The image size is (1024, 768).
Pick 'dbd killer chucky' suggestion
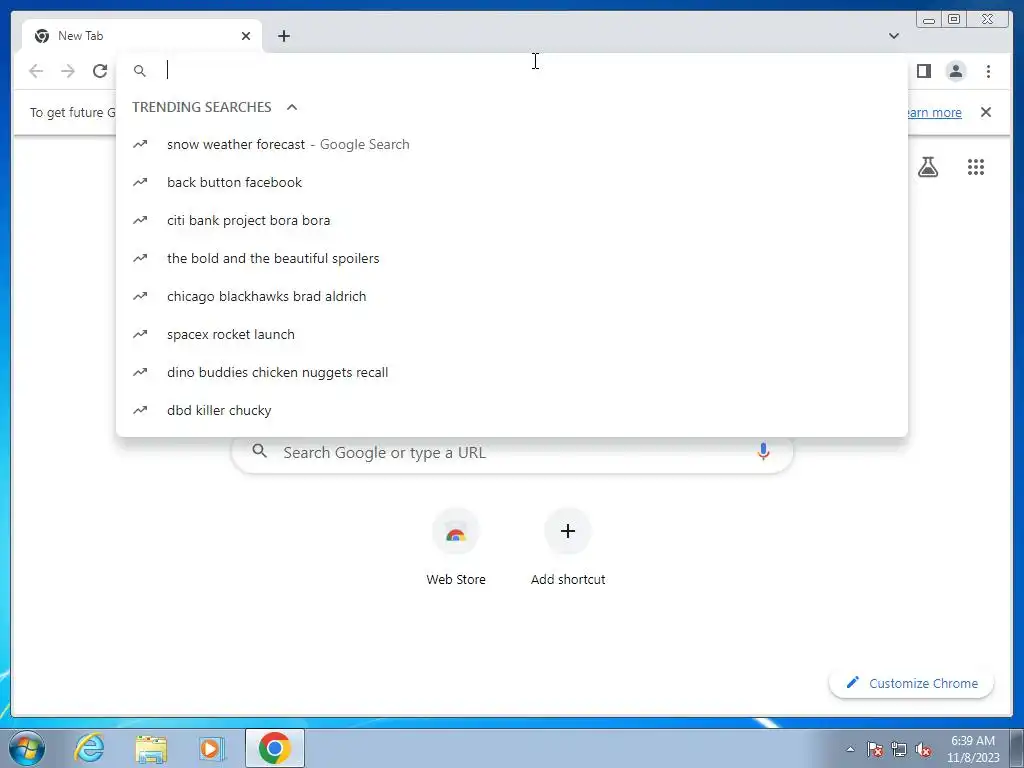point(511,410)
